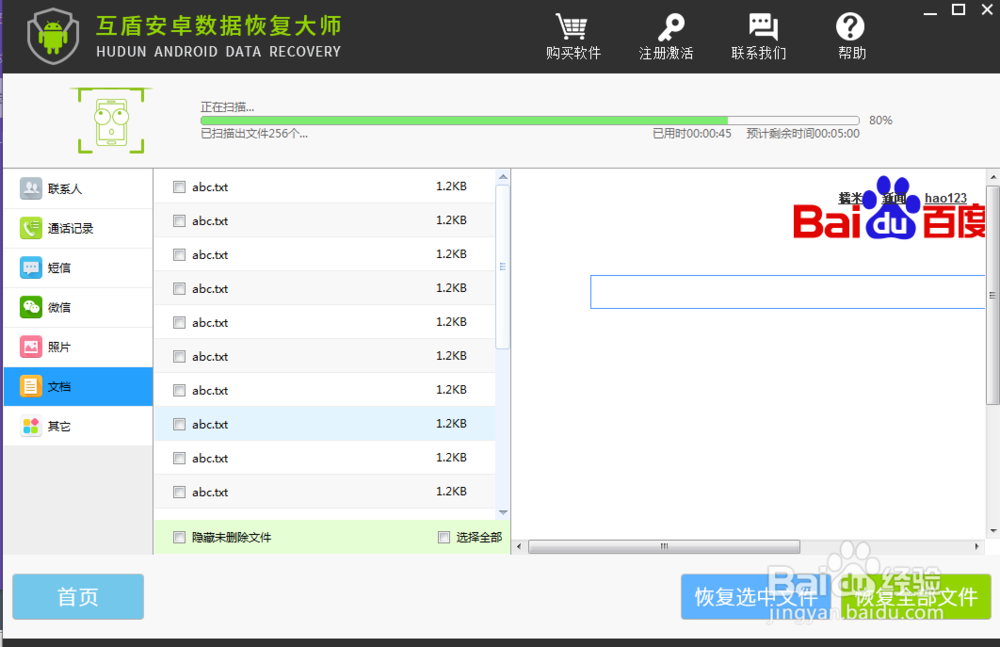Viewport: 1000px width, 647px height.
Task: Open the 微信 WeChat recovery icon
Action: [30, 307]
